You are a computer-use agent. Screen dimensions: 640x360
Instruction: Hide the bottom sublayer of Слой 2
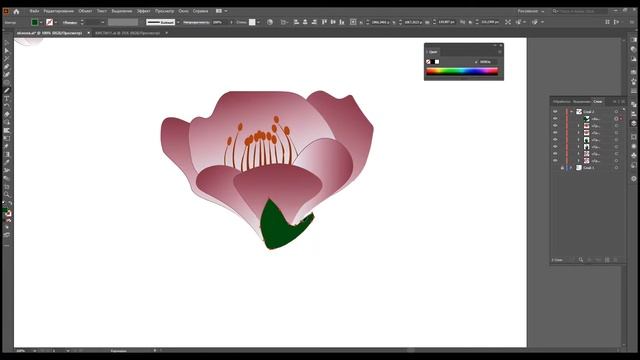point(555,161)
